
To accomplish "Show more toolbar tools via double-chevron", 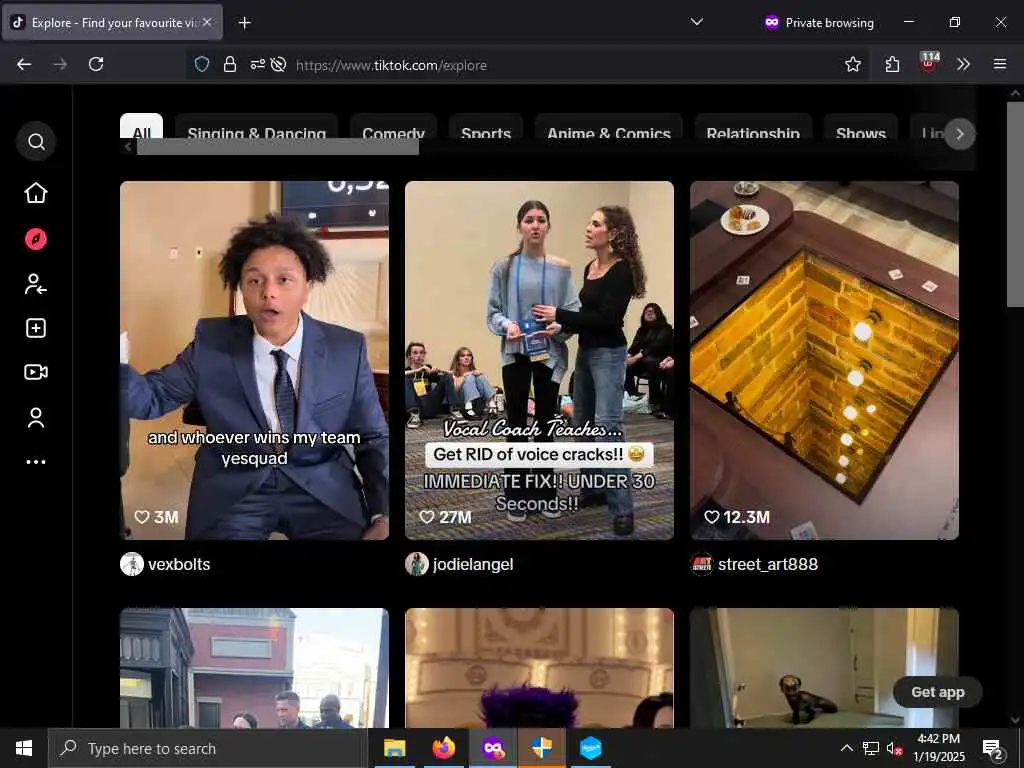I will pyautogui.click(x=963, y=64).
